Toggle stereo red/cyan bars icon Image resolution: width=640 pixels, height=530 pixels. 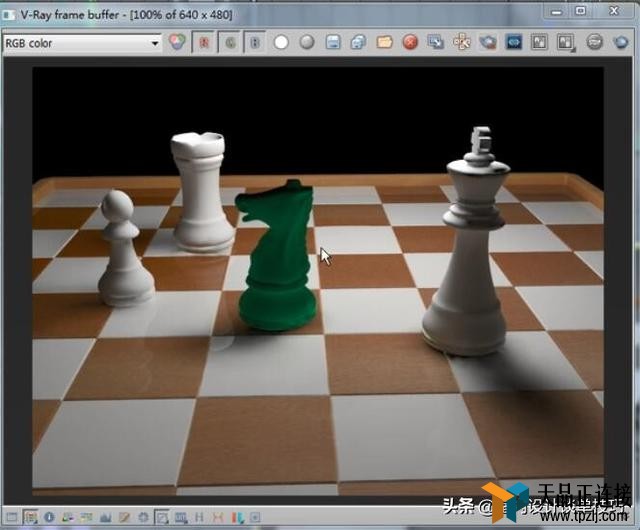237,517
